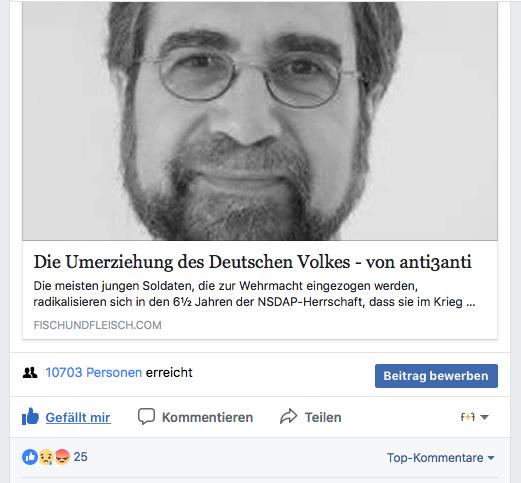The height and width of the screenshot is (483, 521).
Task: Click the speech bubble comment icon
Action: 146,416
